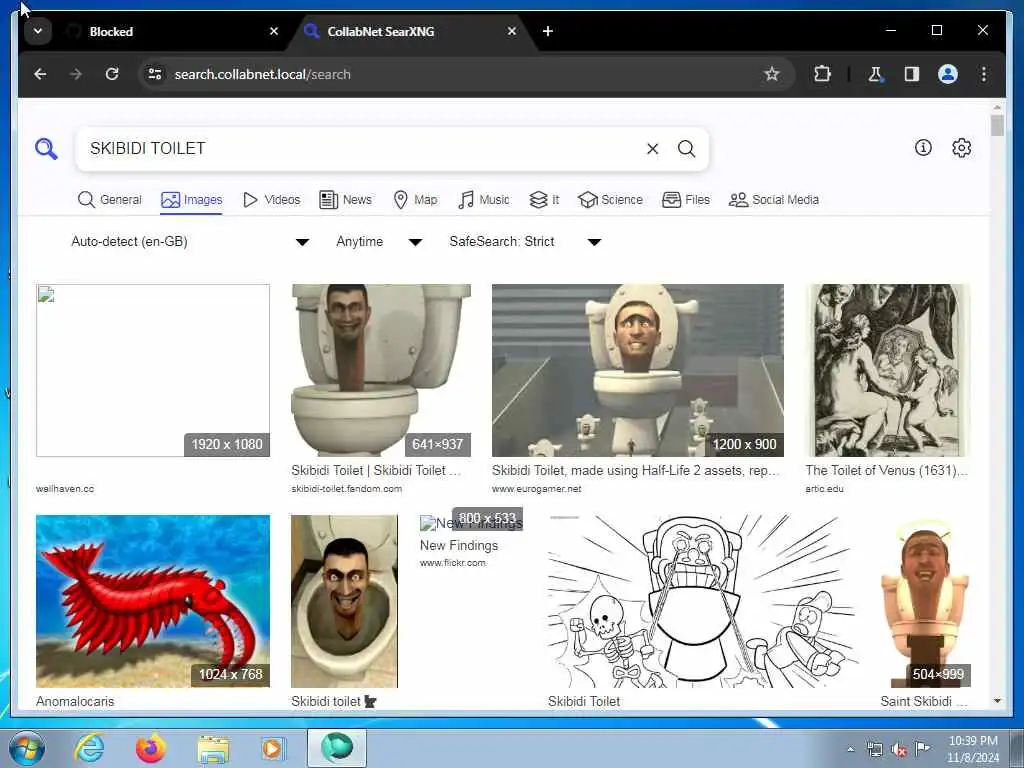Follow the wallhaven.cc source link
1024x768 pixels.
(x=65, y=488)
